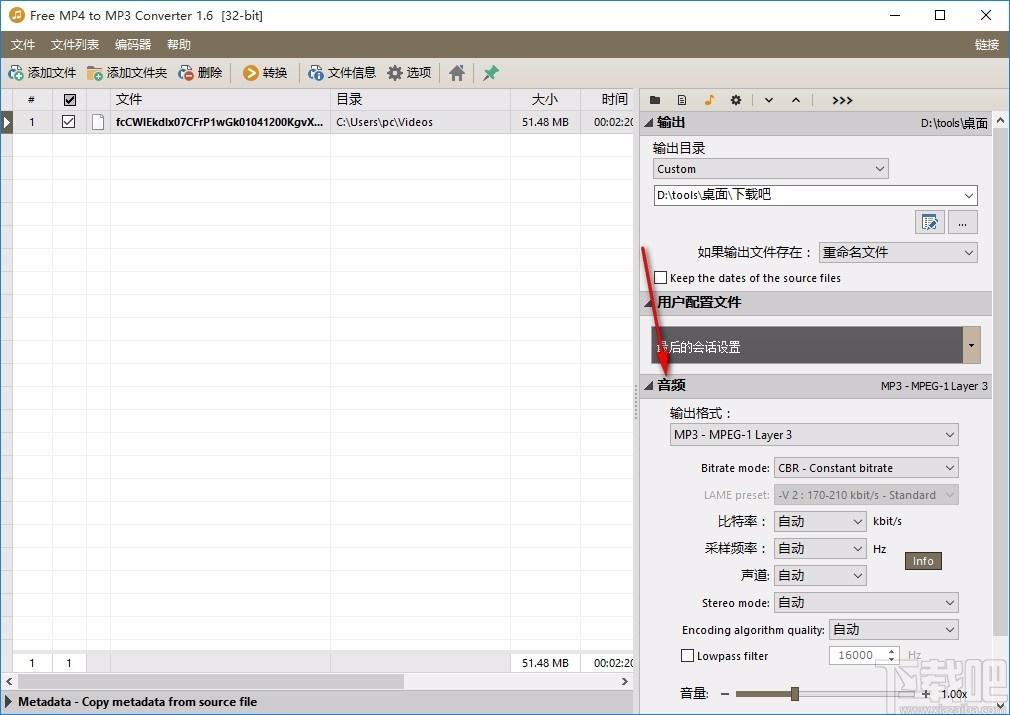Uncheck the checkbox for file row 1
Screen dimensions: 1010x715
pos(68,122)
